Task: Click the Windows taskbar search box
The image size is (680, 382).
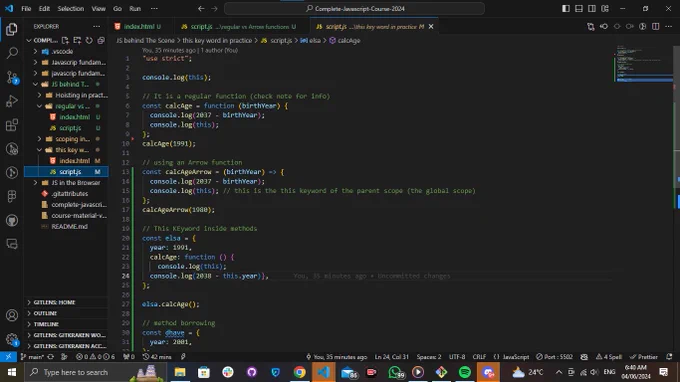Action: coord(95,372)
